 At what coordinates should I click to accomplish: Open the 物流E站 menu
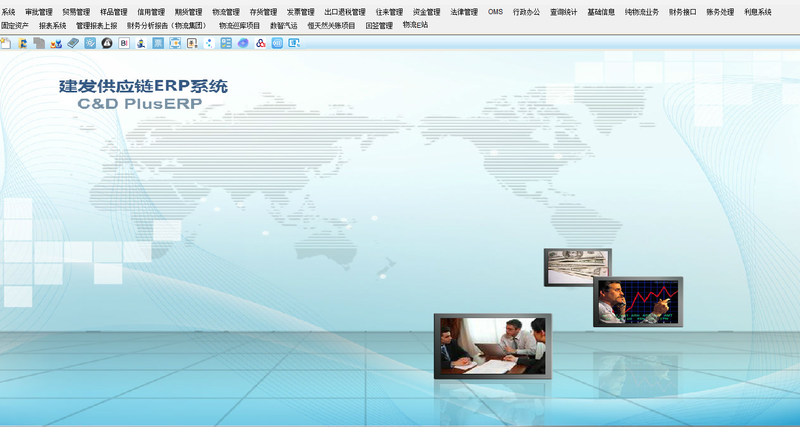pyautogui.click(x=415, y=25)
